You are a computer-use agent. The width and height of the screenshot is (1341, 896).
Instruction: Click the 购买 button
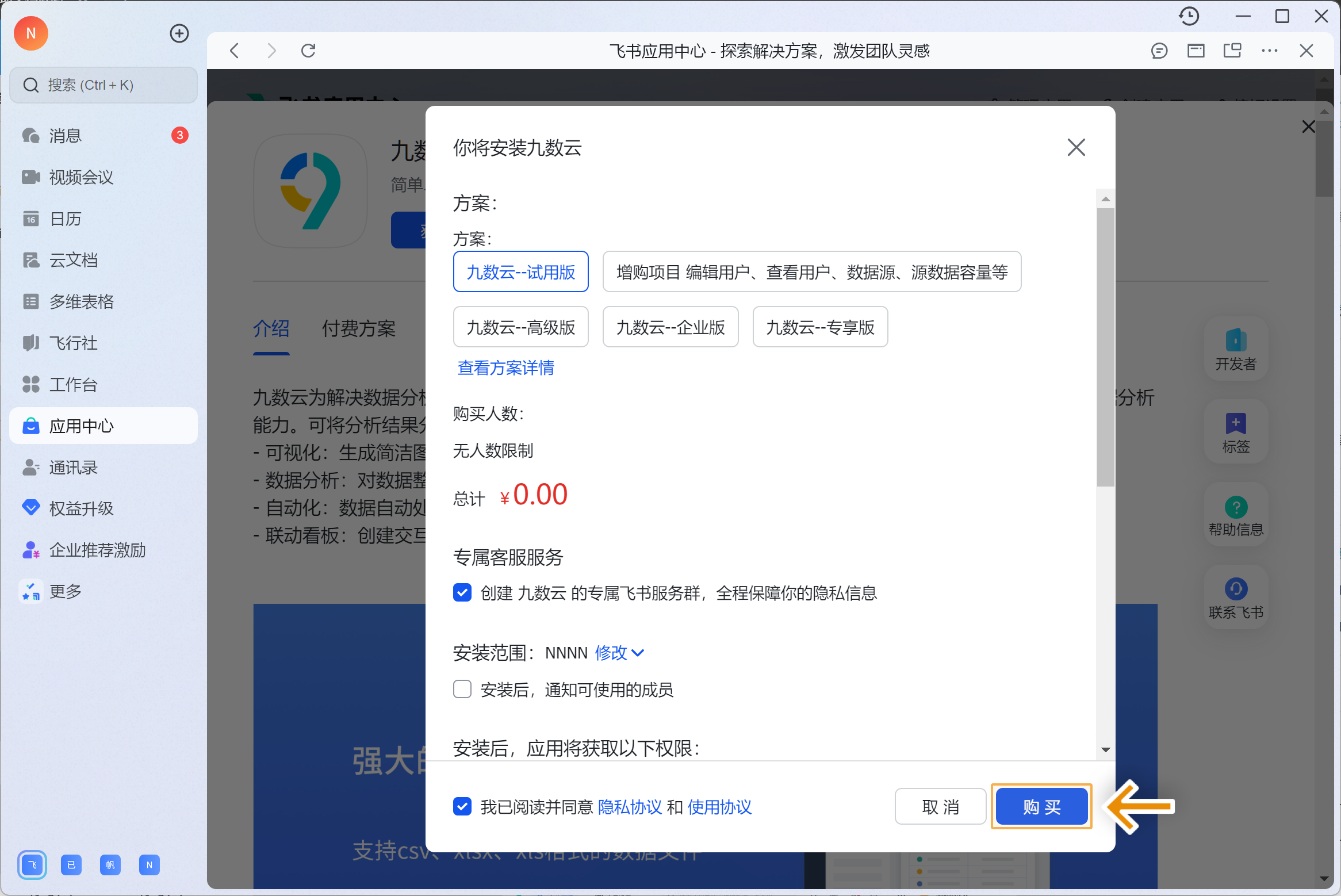coord(1041,806)
